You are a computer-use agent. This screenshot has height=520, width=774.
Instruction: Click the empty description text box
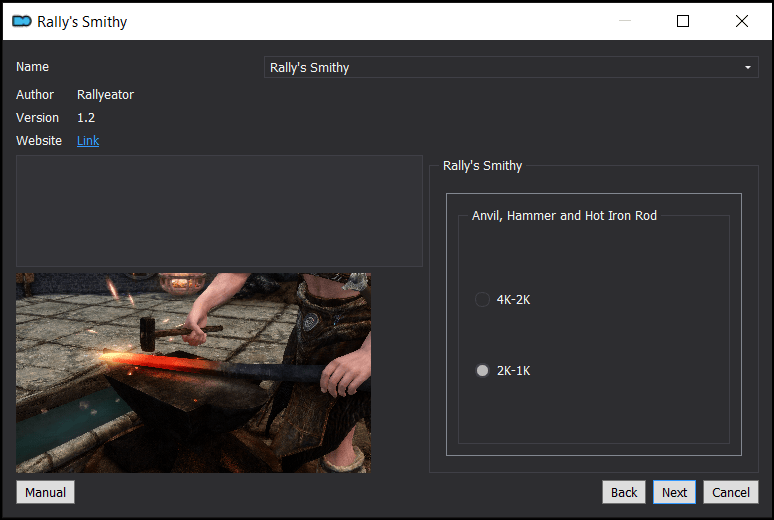click(219, 211)
